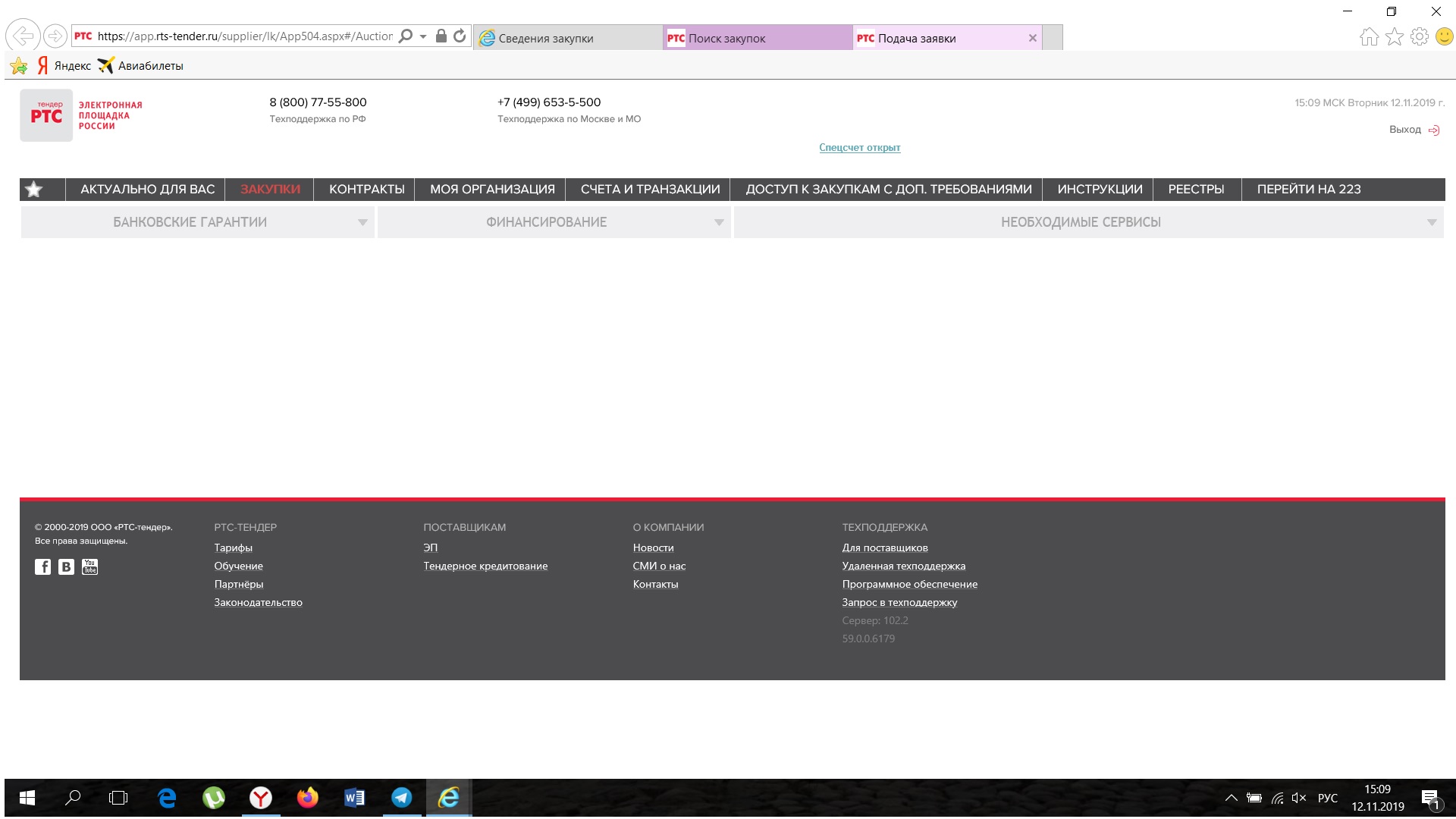
Task: Click the browser refresh icon
Action: [460, 36]
